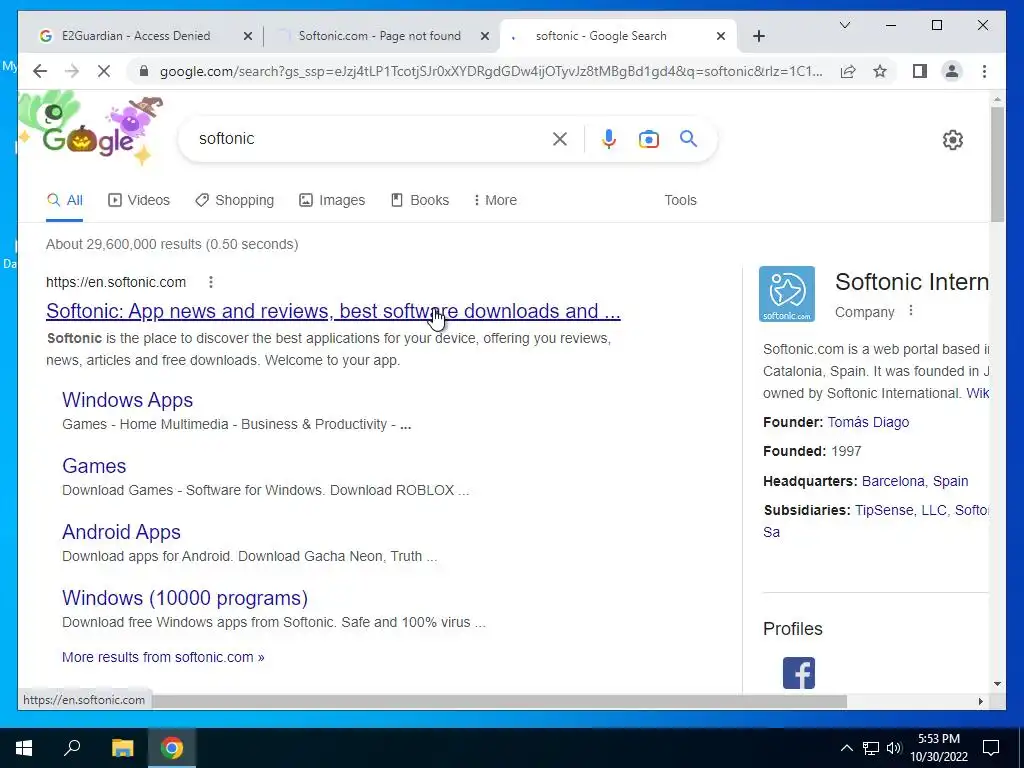Viewport: 1024px width, 768px height.
Task: Submit search with the magnifier icon
Action: [688, 138]
